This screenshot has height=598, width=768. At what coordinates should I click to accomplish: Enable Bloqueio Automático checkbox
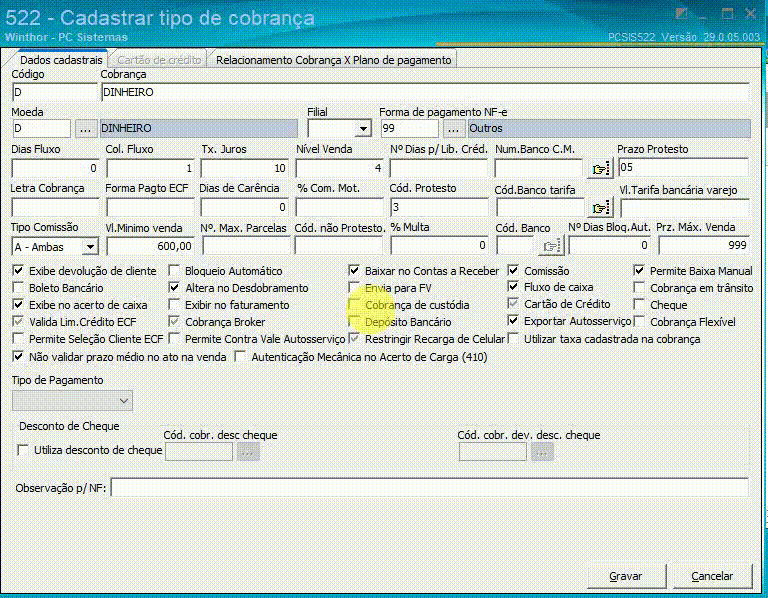(174, 270)
